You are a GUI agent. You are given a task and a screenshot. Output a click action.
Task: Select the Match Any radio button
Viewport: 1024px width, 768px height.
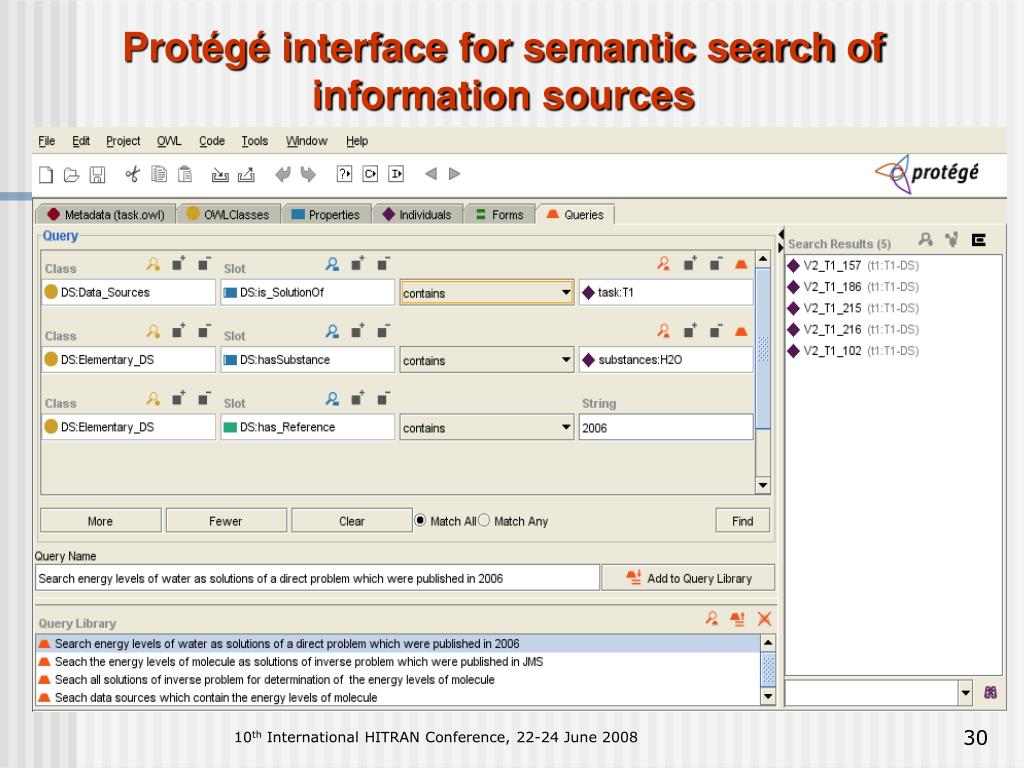[x=484, y=520]
